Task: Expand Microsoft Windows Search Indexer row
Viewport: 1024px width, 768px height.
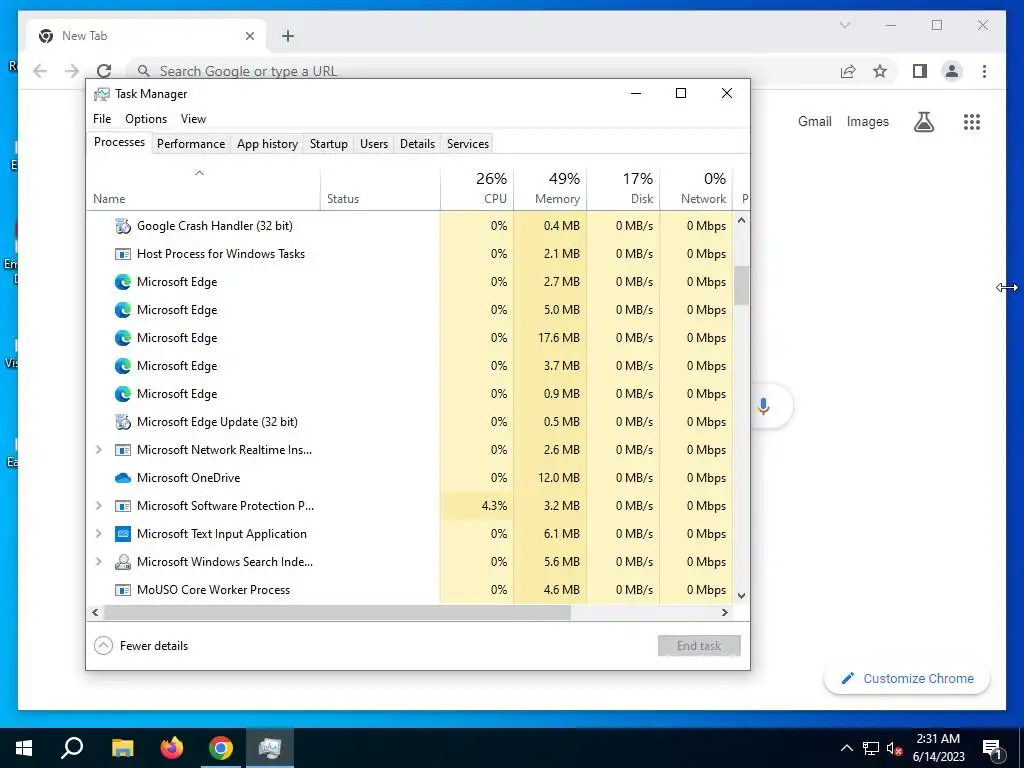Action: tap(99, 562)
